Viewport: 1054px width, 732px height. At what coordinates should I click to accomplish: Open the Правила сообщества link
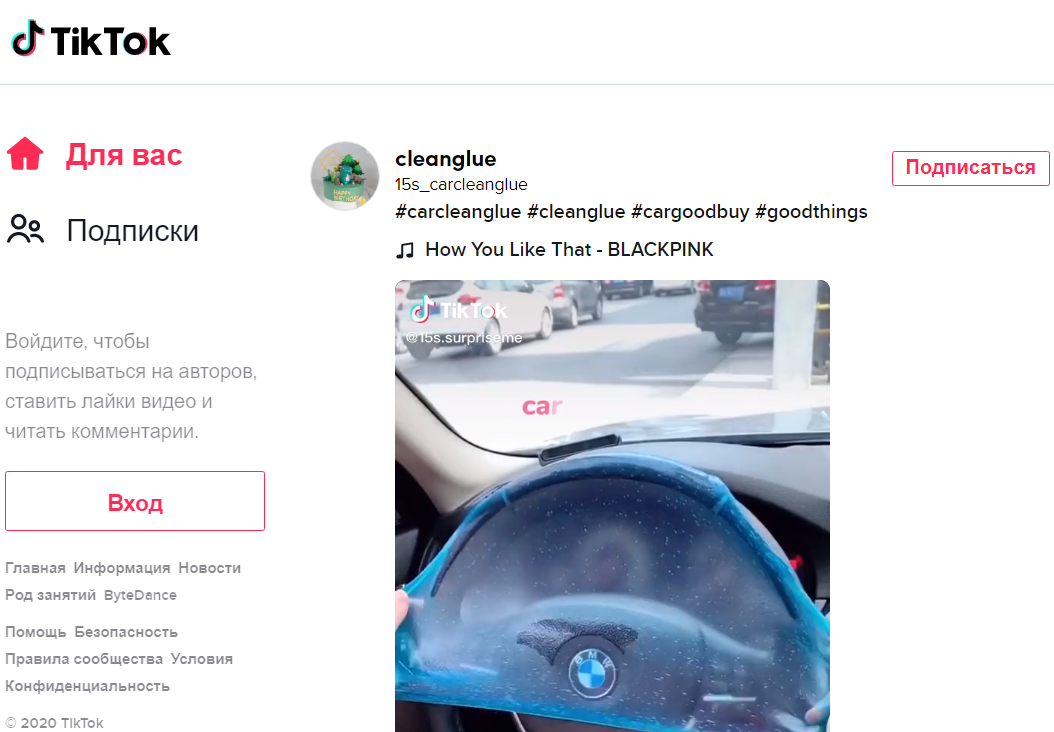84,659
